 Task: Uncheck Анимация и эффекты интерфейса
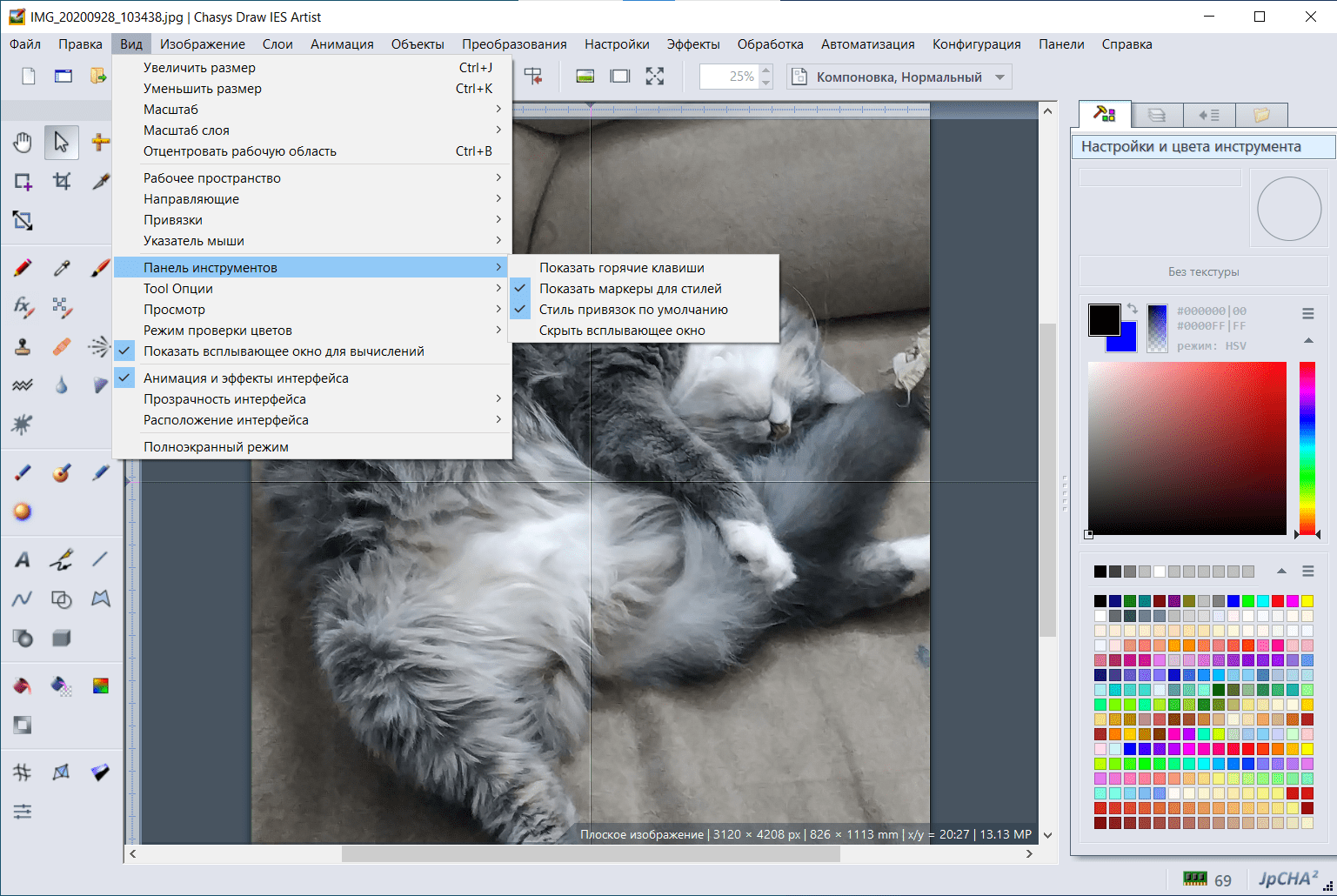click(312, 378)
